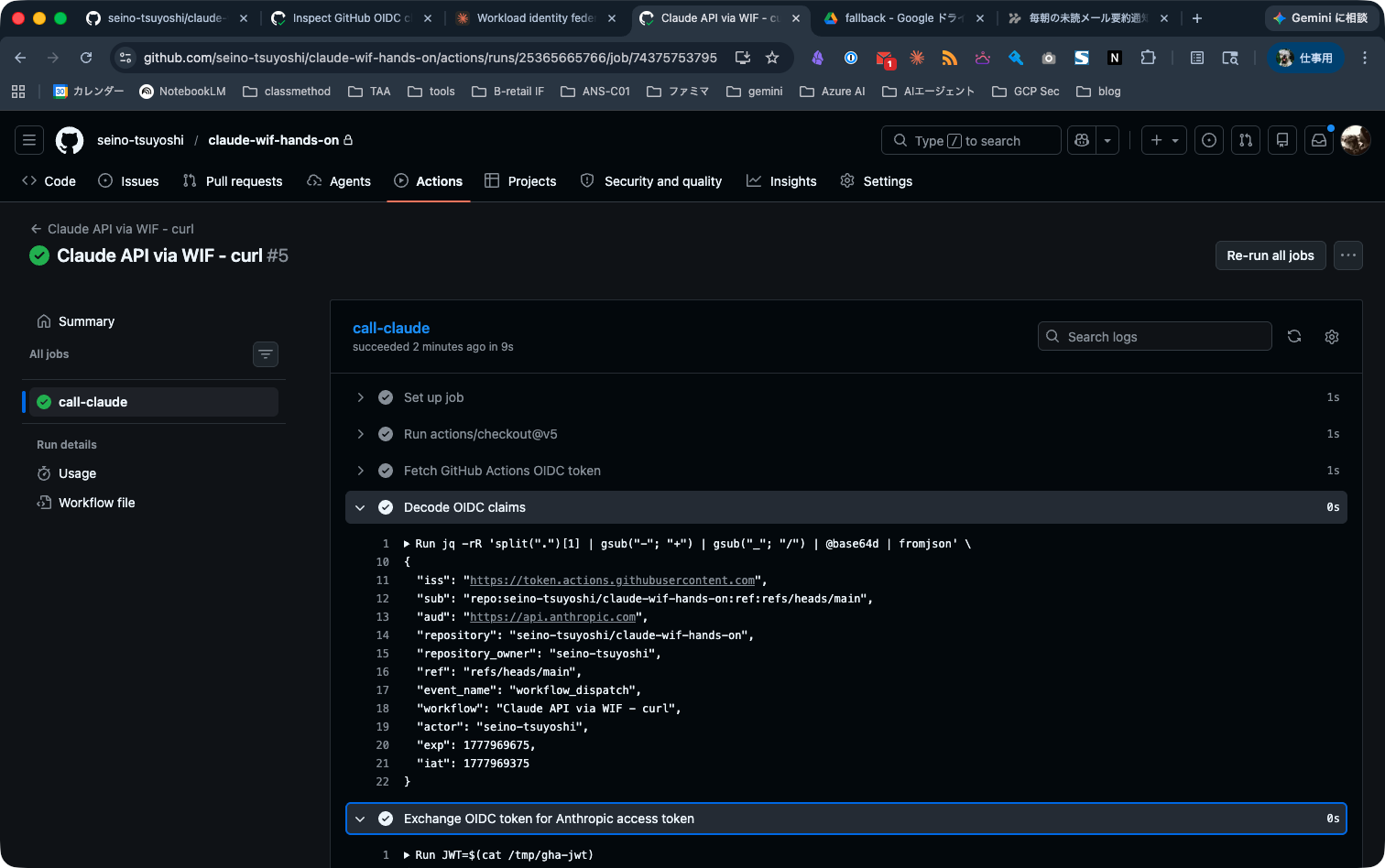Viewport: 1385px width, 868px height.
Task: Open the issues circle icon in header
Action: coord(1209,140)
